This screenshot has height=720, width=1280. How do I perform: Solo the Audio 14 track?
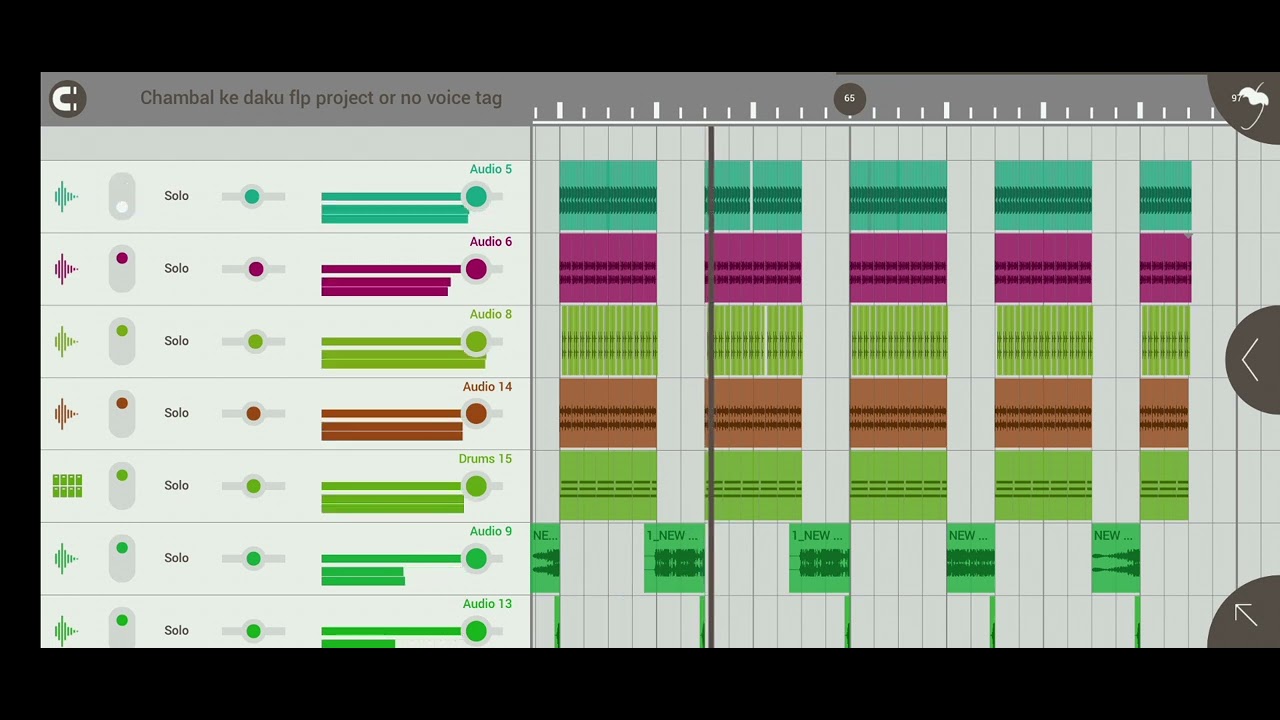point(177,413)
